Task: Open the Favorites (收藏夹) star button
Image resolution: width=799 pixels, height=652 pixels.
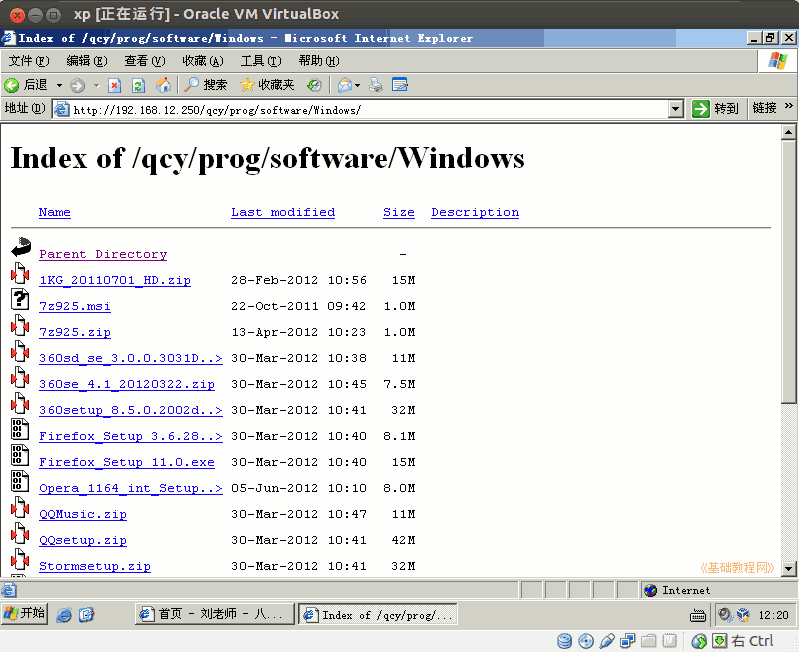Action: pos(268,85)
